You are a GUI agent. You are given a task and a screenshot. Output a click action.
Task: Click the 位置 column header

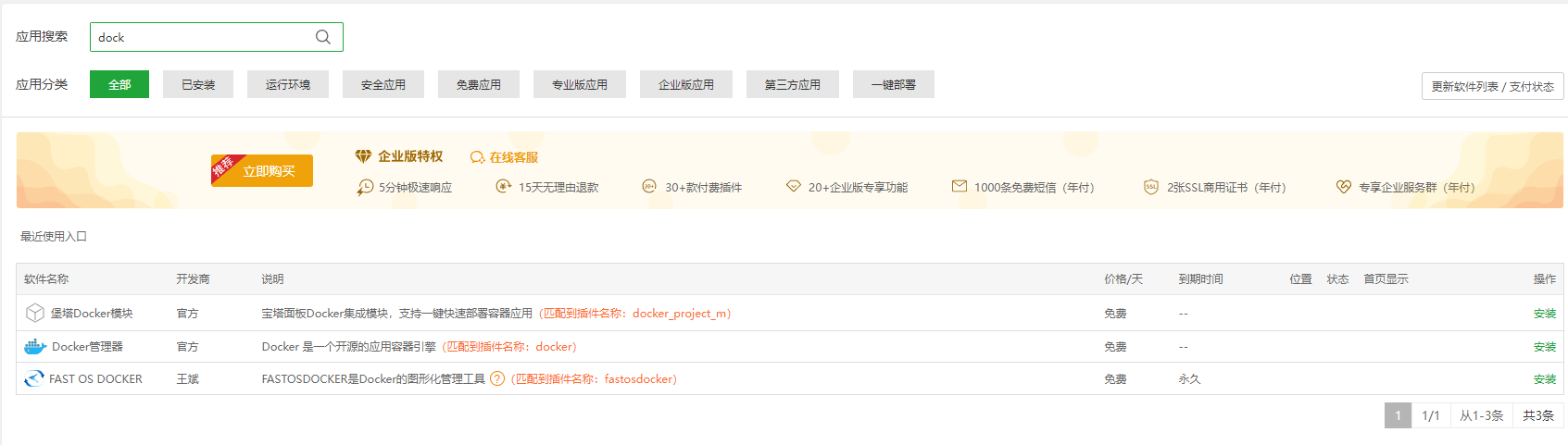coord(1301,278)
